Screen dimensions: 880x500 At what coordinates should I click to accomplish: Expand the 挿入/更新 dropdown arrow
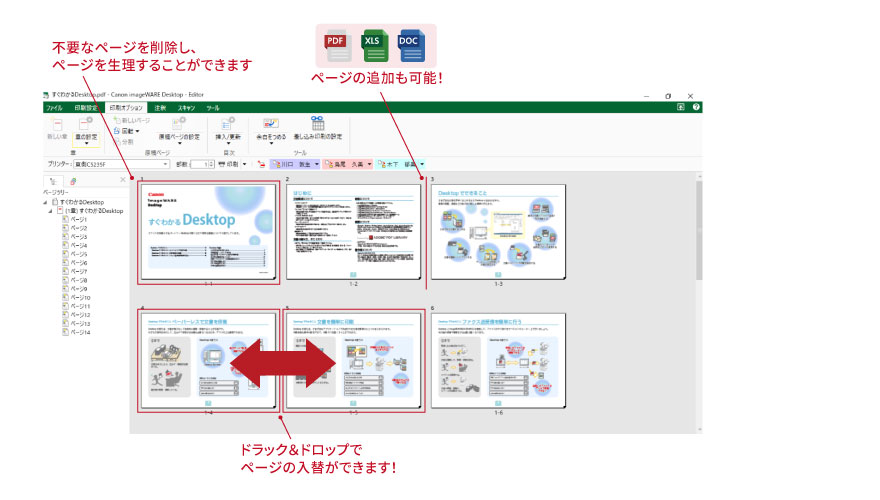[x=228, y=144]
